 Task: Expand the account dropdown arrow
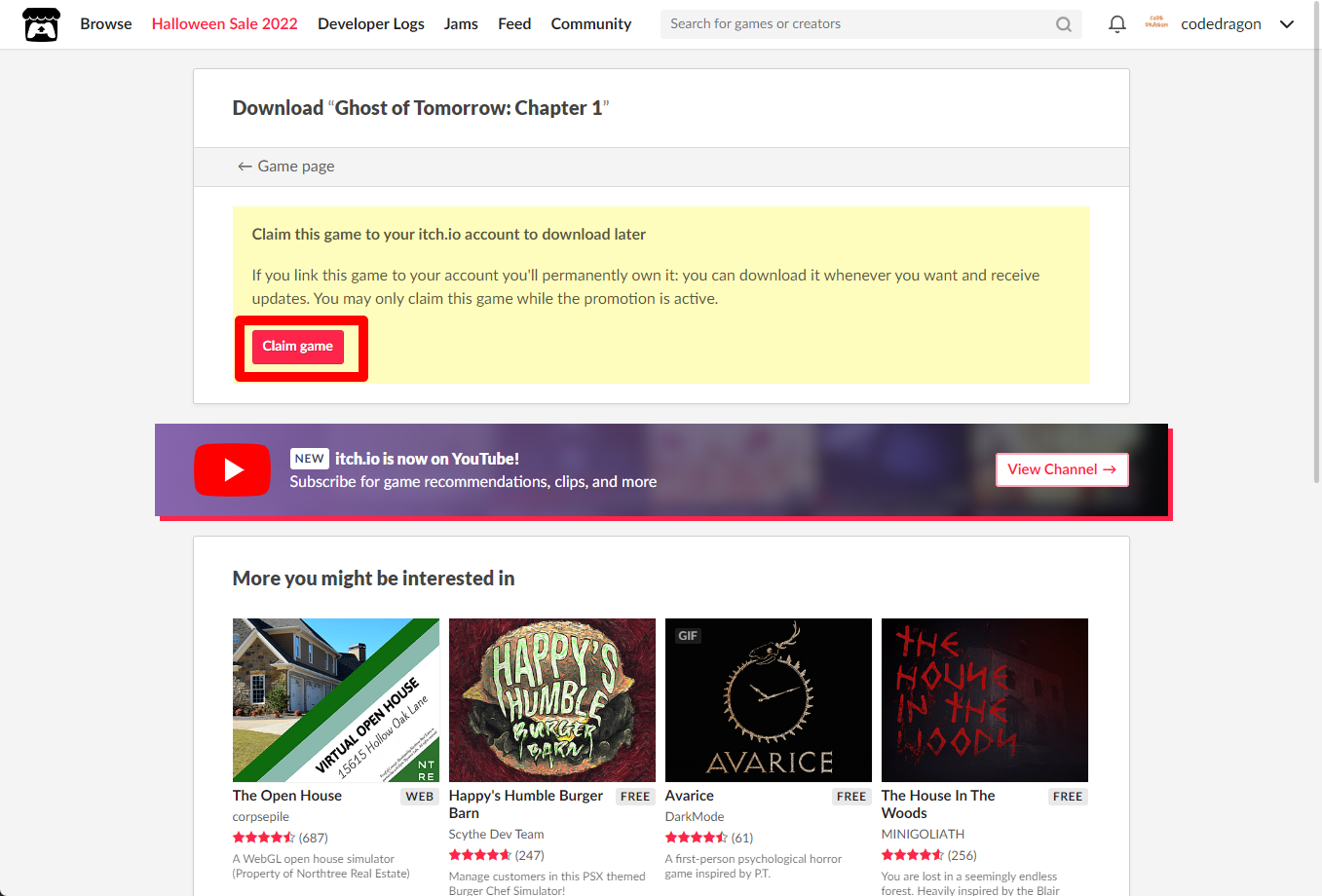coord(1287,24)
